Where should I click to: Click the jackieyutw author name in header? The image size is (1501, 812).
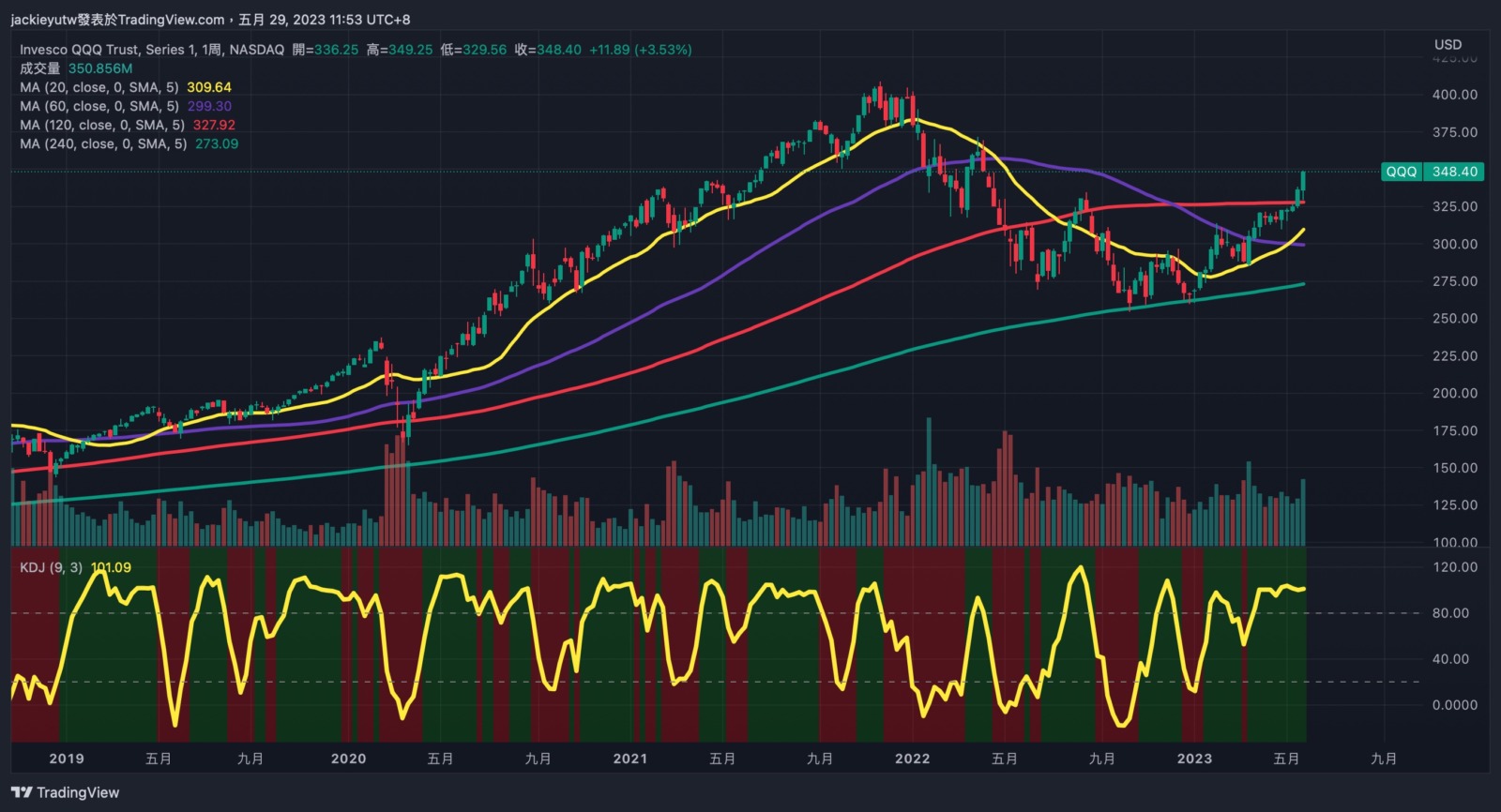[43, 20]
